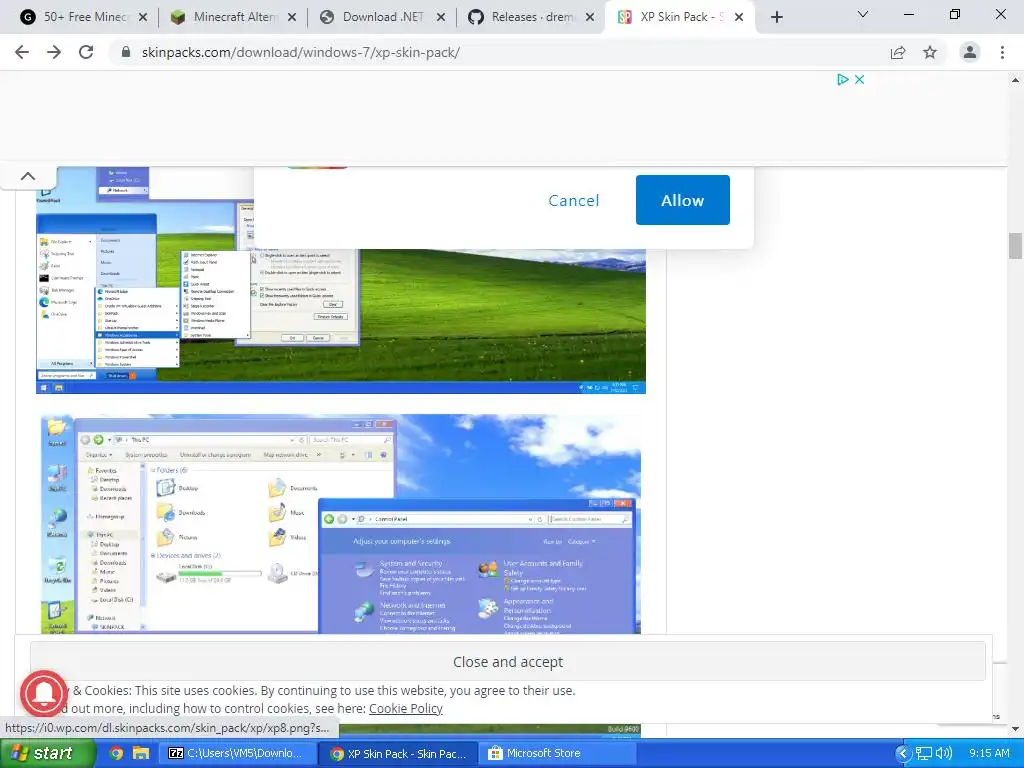Screen dimensions: 1024x768
Task: Launch Chrome from quick launch
Action: tap(116, 753)
